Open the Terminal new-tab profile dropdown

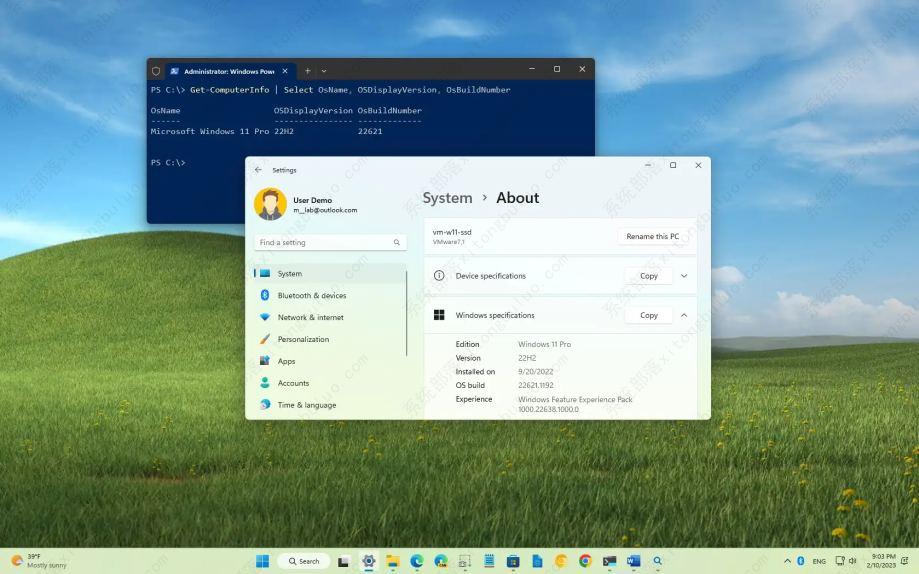click(324, 71)
